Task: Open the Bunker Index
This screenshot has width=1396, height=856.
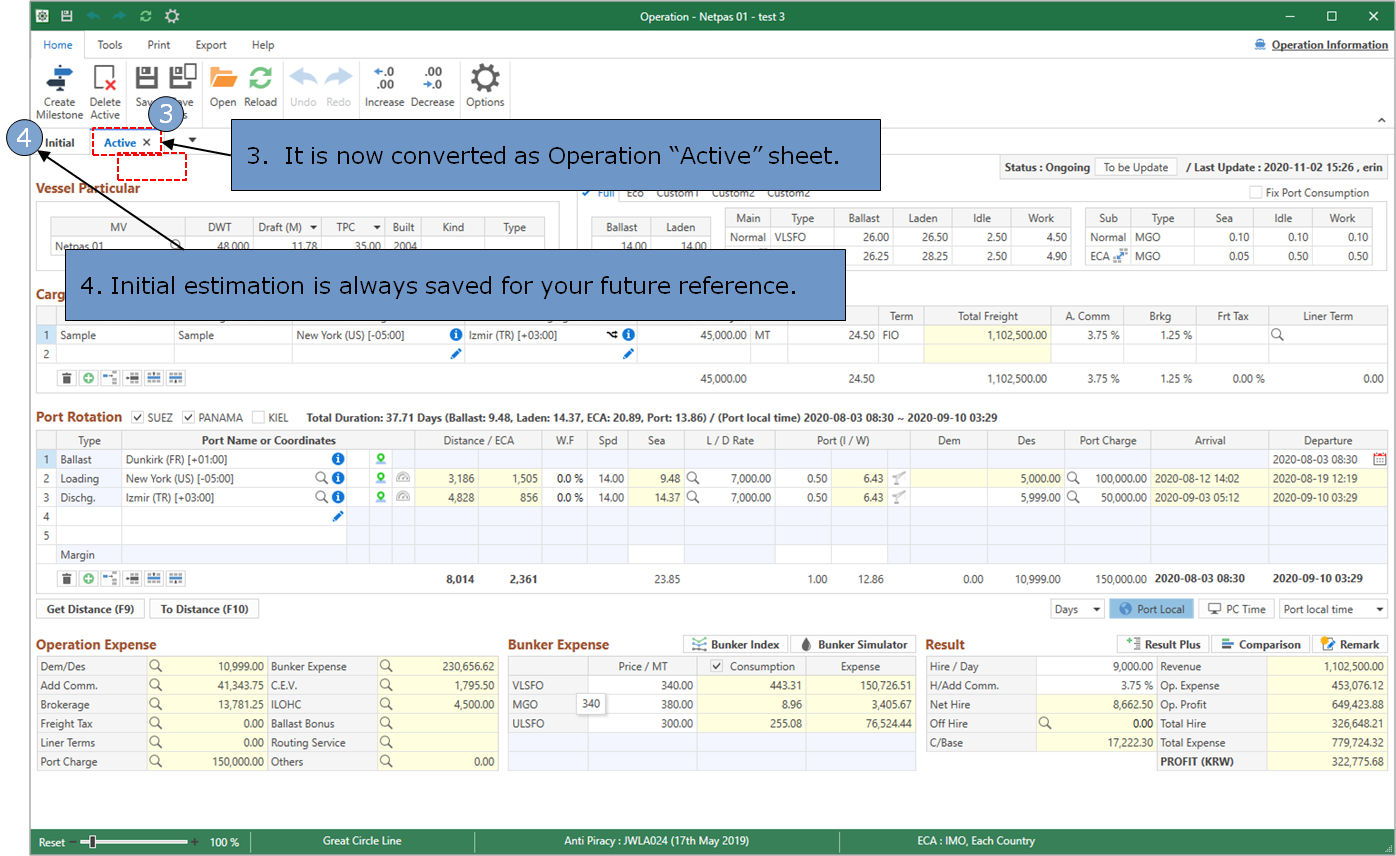Action: 735,644
